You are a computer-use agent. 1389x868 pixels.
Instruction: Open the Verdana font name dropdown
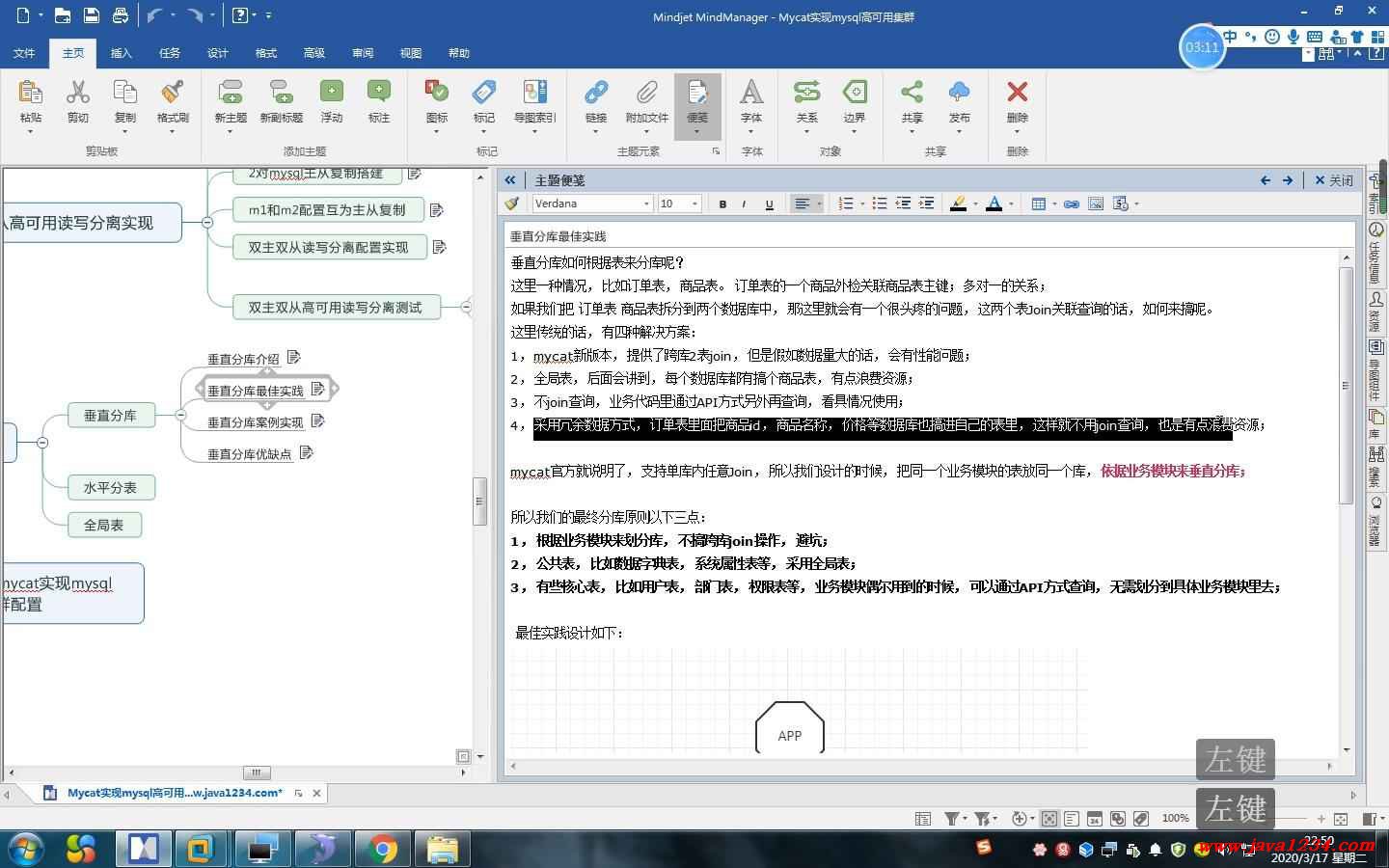pyautogui.click(x=646, y=203)
